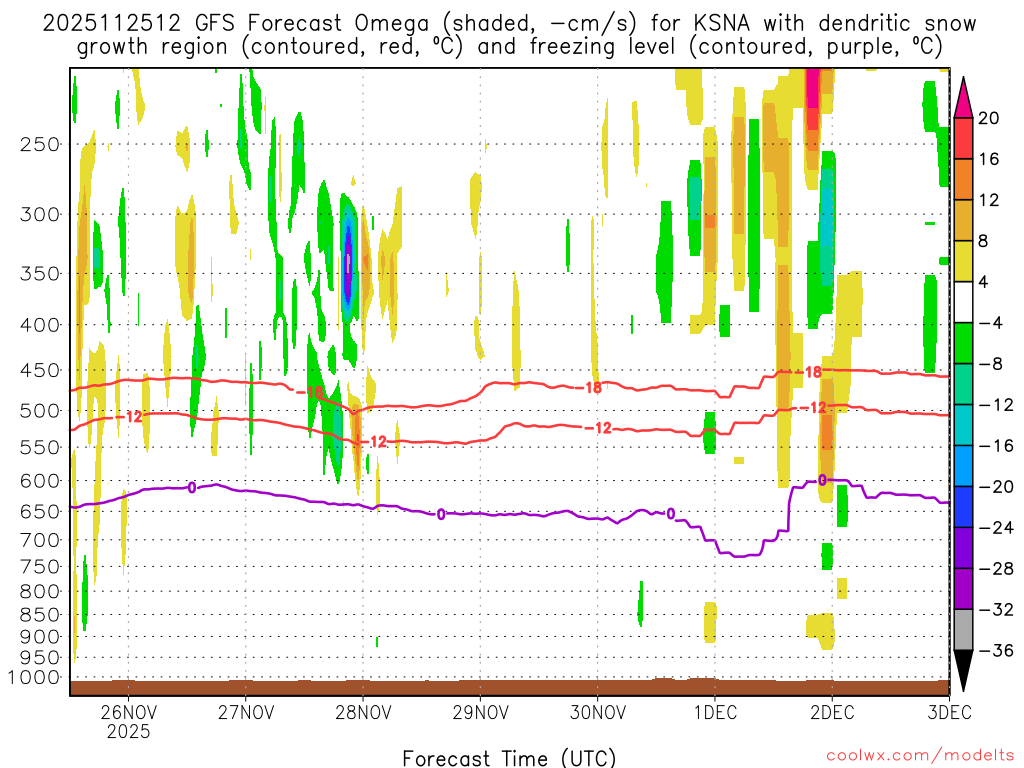Click the red -12 contour label near 30NOV
Screen dimensions: 1024x768
(x=598, y=428)
